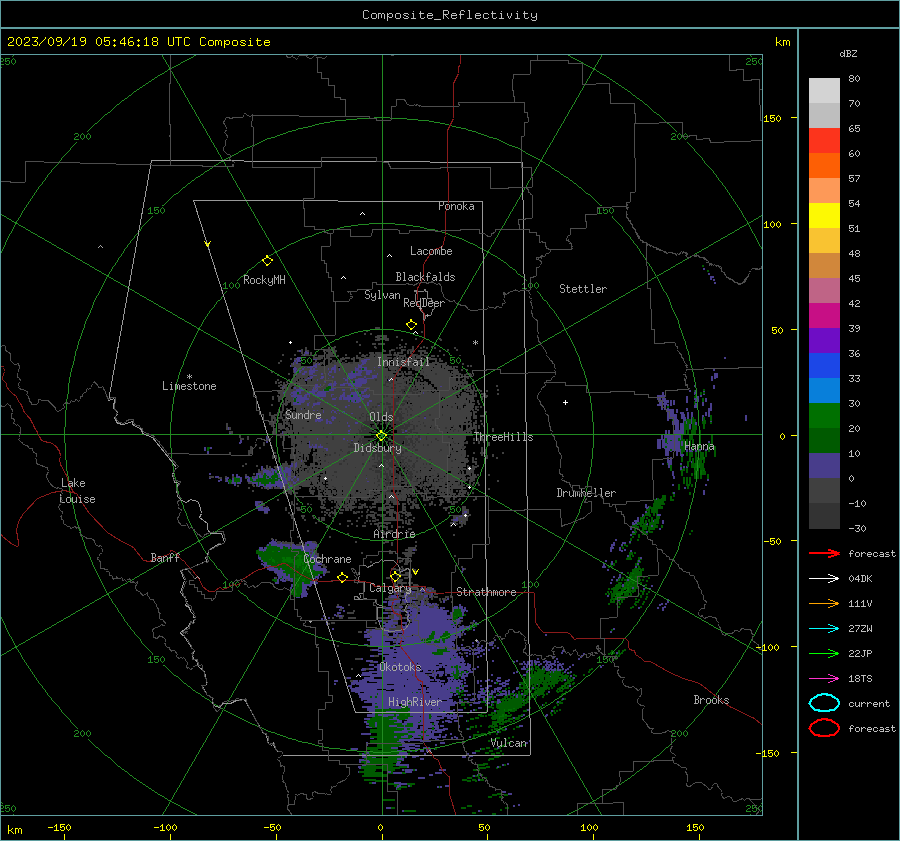Click the yellow diamond below Cochrane label
The height and width of the screenshot is (841, 900).
point(342,577)
